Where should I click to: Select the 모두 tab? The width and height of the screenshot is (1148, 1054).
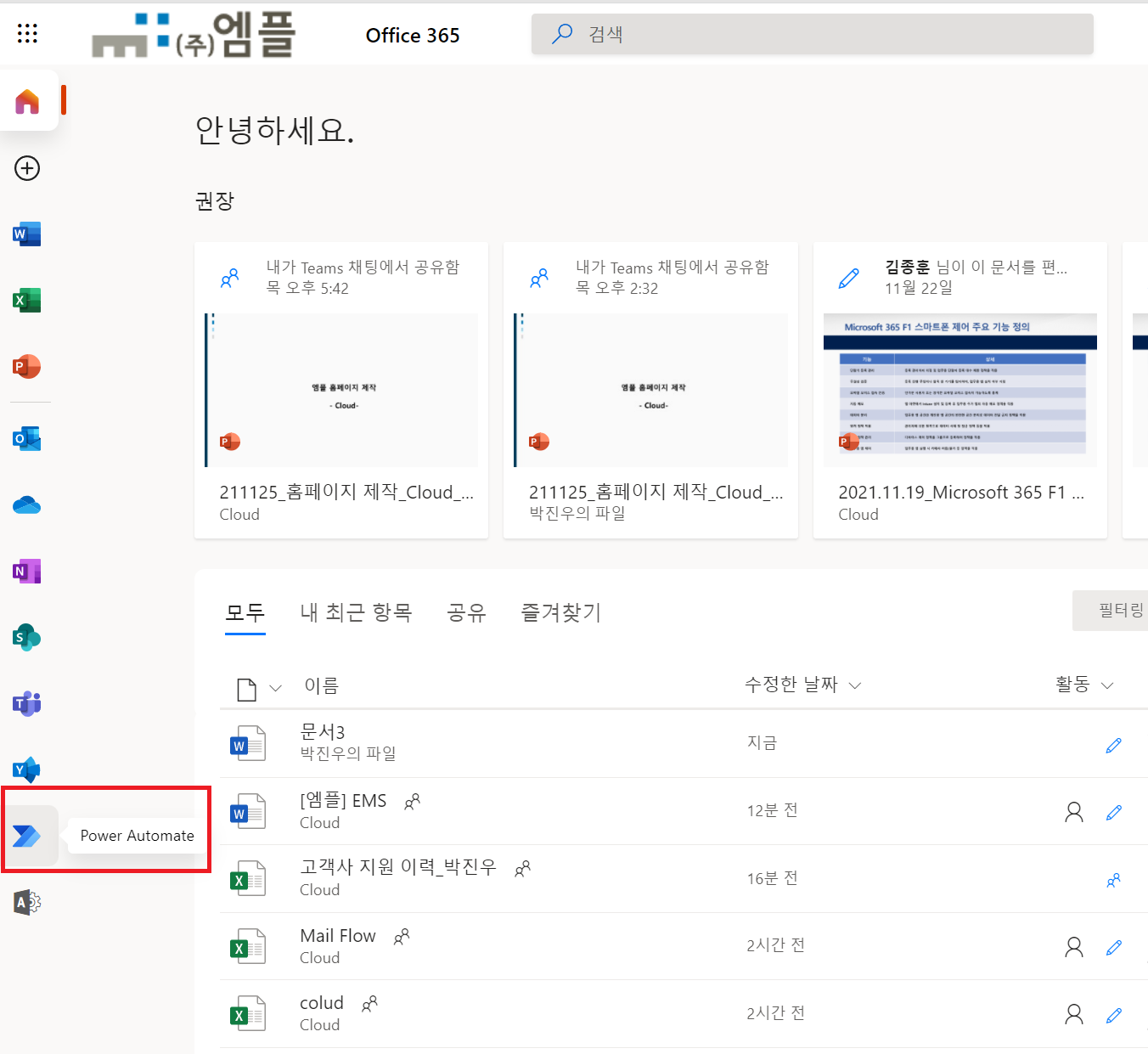245,612
